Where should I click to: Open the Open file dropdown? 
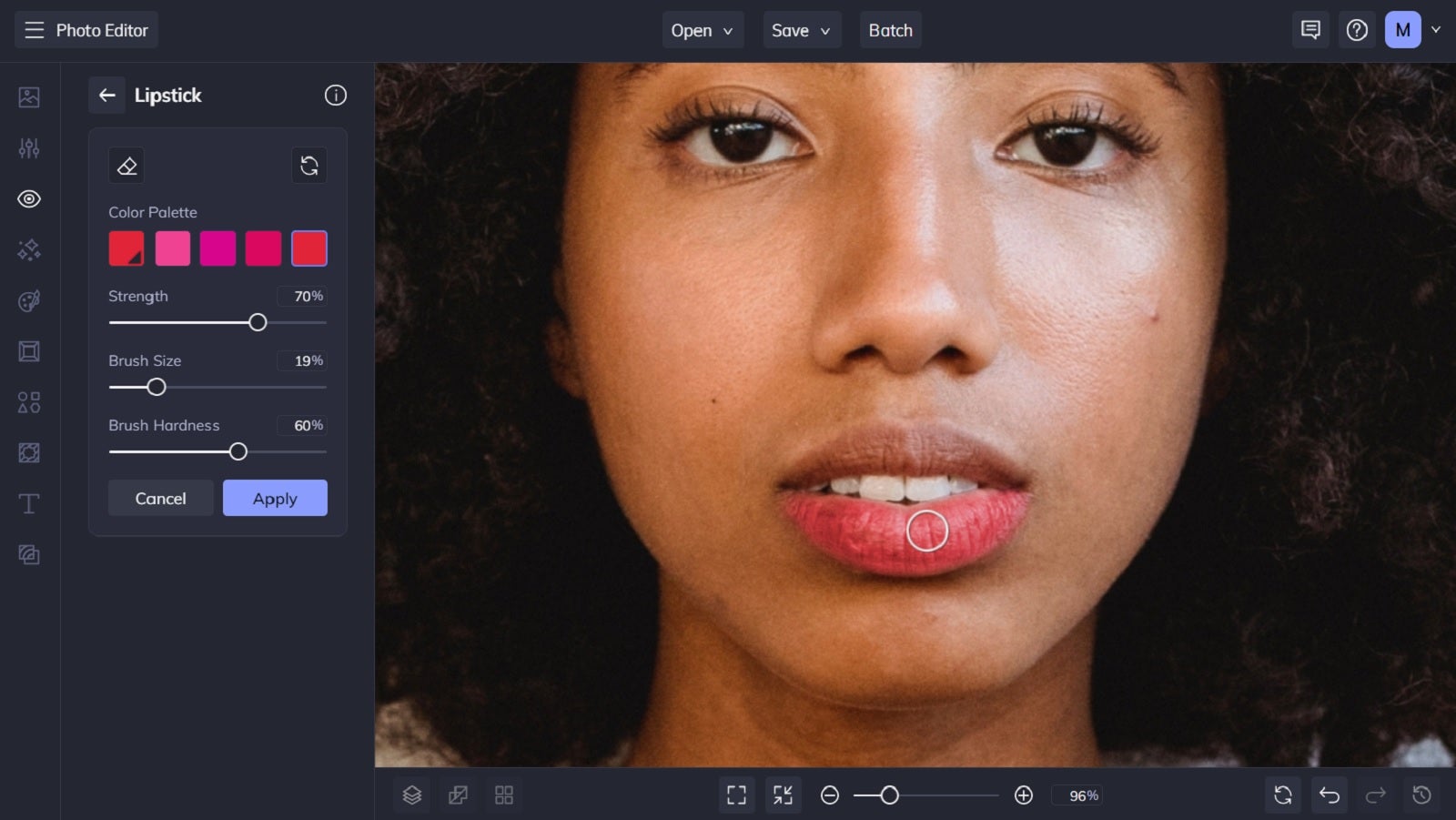pos(703,29)
